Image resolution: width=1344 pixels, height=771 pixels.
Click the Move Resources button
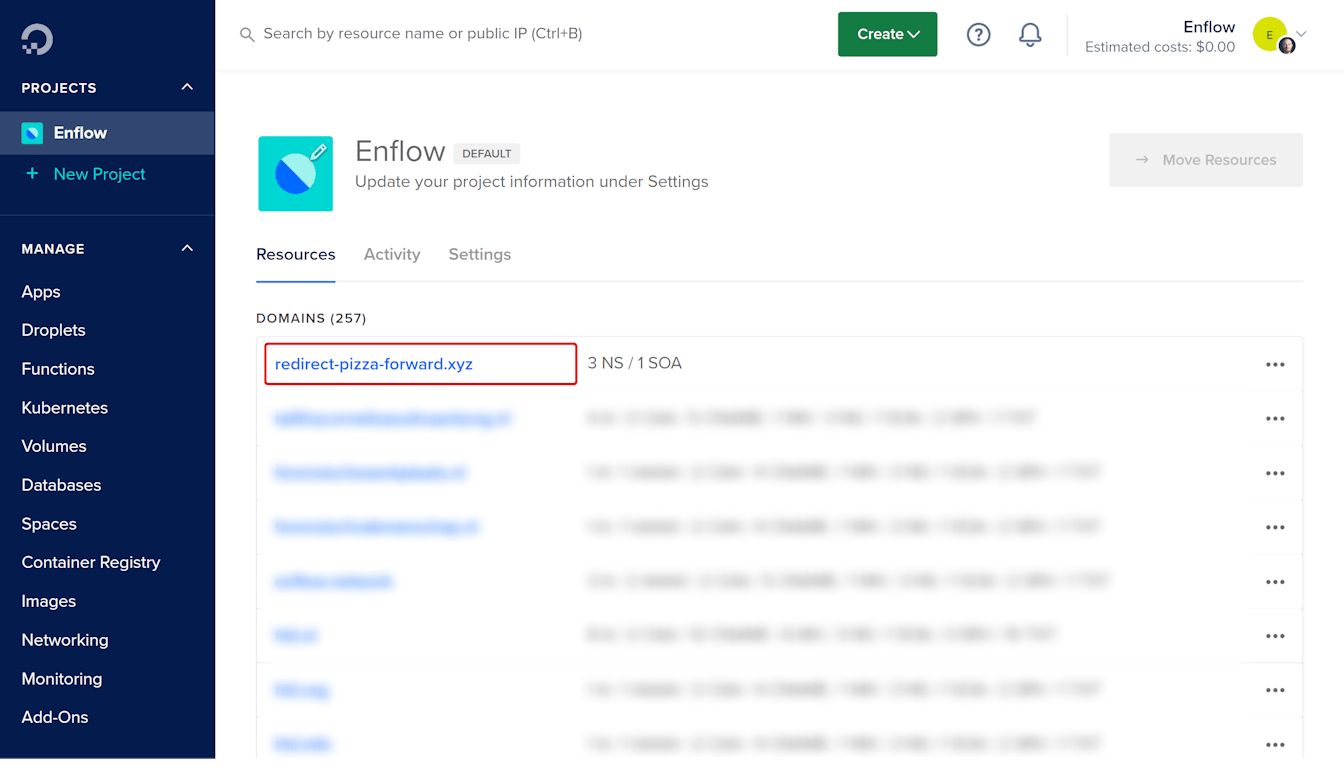pyautogui.click(x=1205, y=160)
